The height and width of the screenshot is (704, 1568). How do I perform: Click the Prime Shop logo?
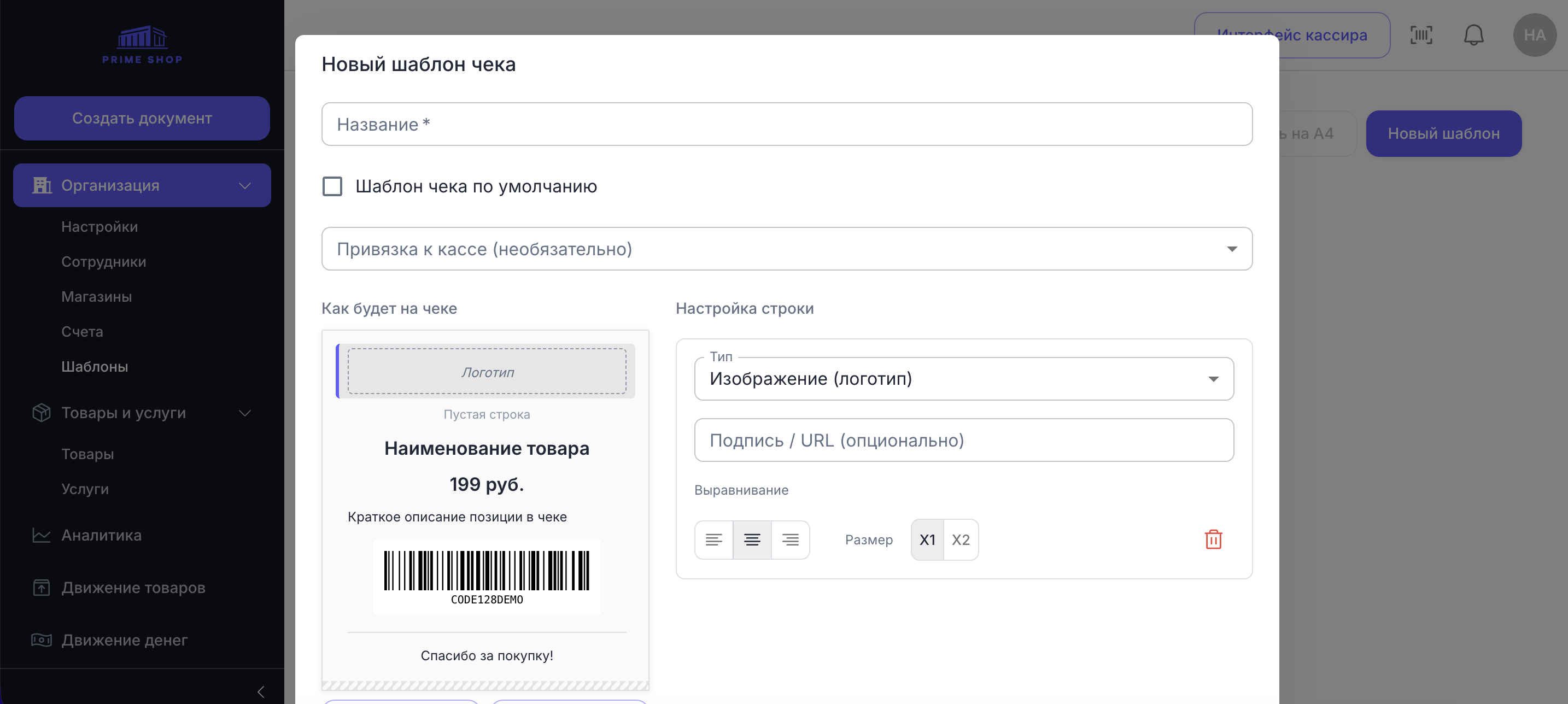(143, 44)
